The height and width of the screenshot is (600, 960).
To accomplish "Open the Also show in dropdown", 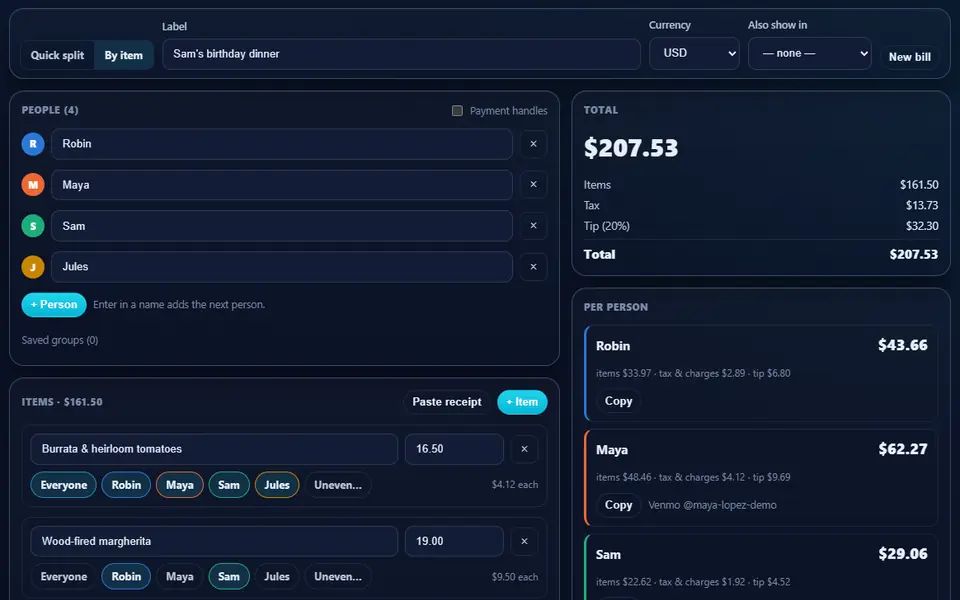I will 809,53.
